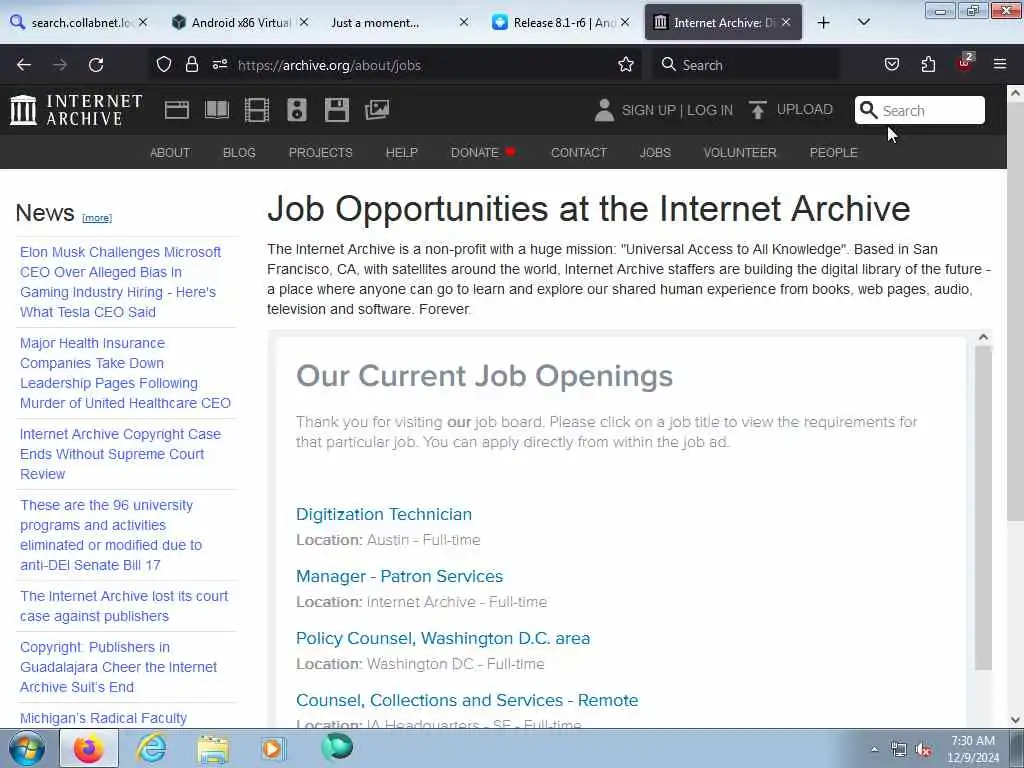This screenshot has height=768, width=1024.
Task: Open the ABOUT menu item
Action: tap(170, 152)
